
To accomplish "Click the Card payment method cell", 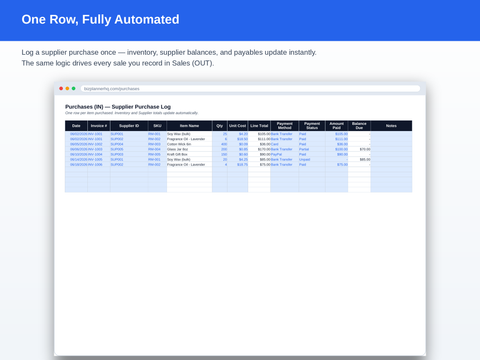I will coord(285,144).
